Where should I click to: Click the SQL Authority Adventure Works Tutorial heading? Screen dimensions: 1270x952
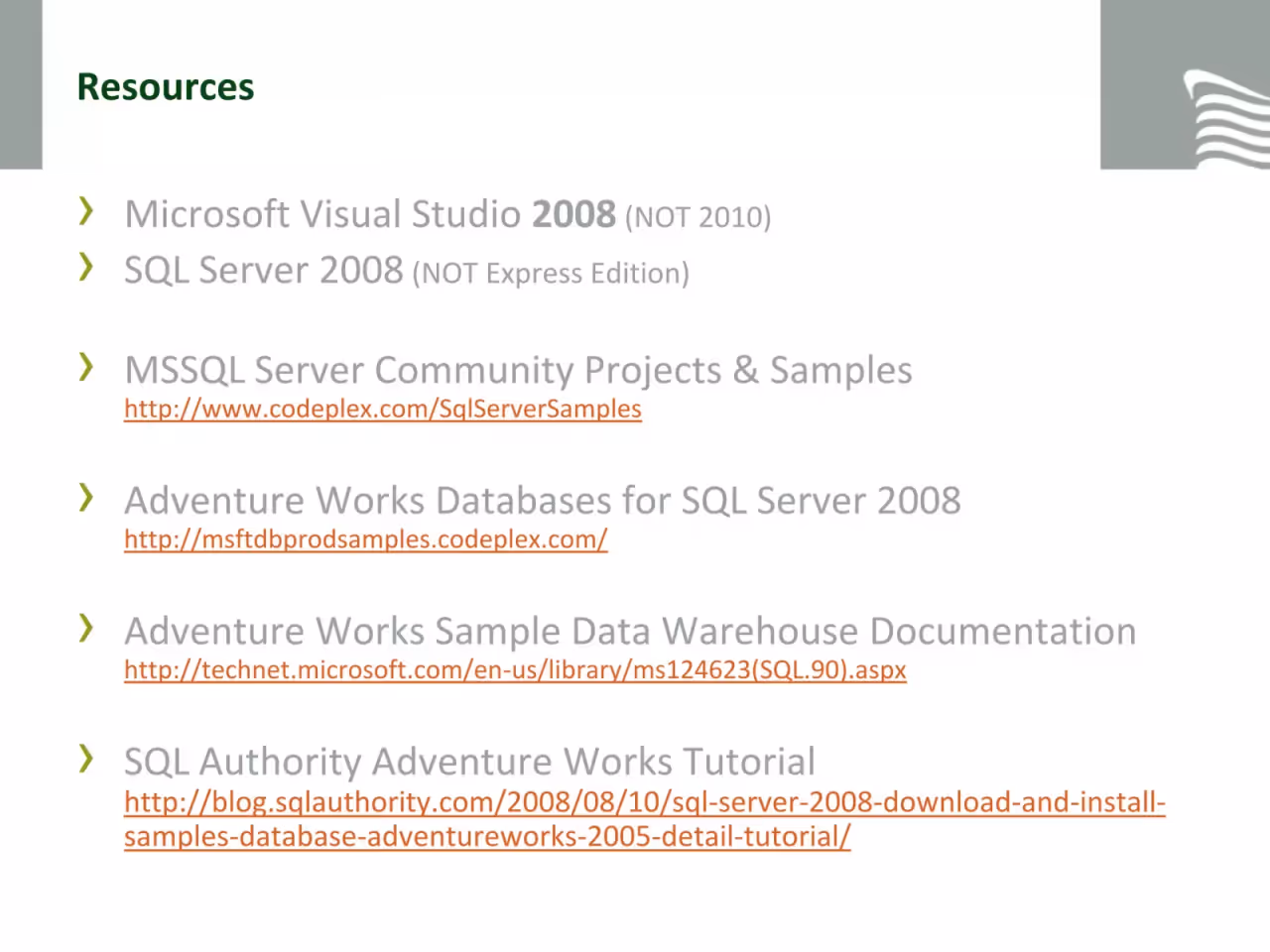[469, 763]
